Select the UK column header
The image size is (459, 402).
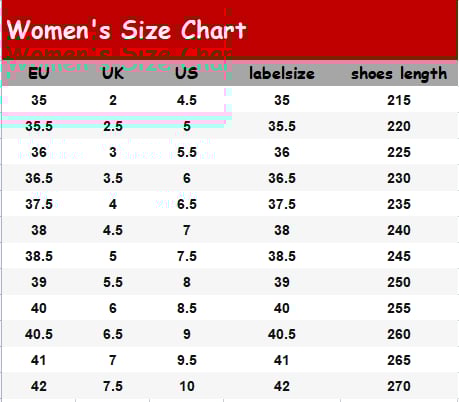click(113, 73)
